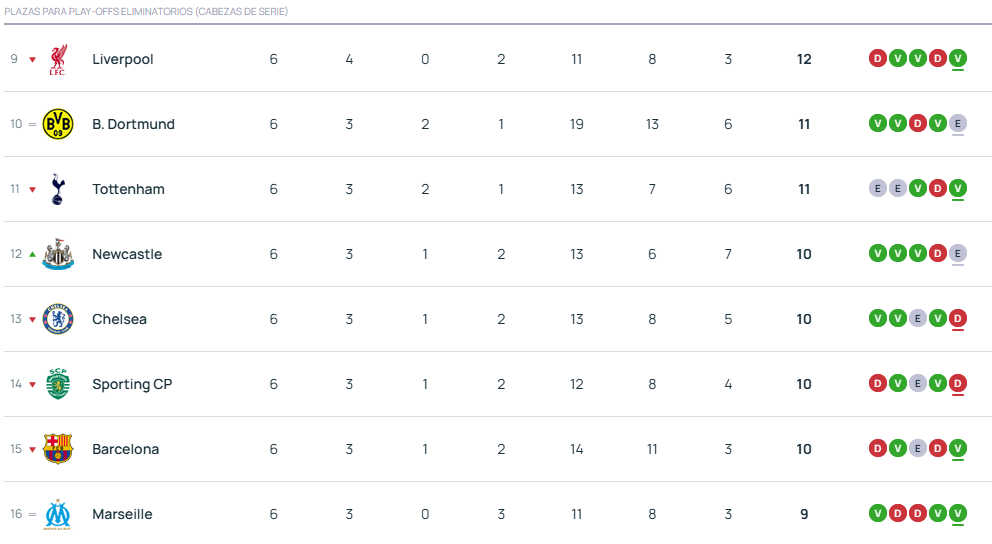The height and width of the screenshot is (544, 992).
Task: Go to the Newcastle team page
Action: point(126,254)
